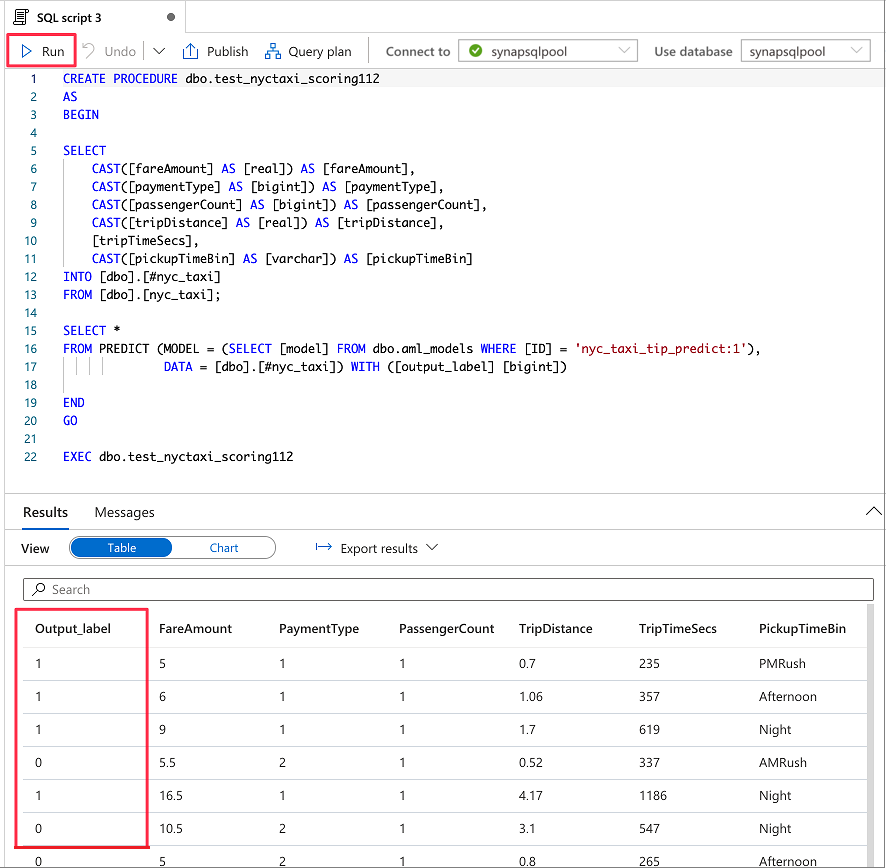The image size is (886, 868).
Task: Expand the Export results dropdown chevron
Action: (x=432, y=547)
